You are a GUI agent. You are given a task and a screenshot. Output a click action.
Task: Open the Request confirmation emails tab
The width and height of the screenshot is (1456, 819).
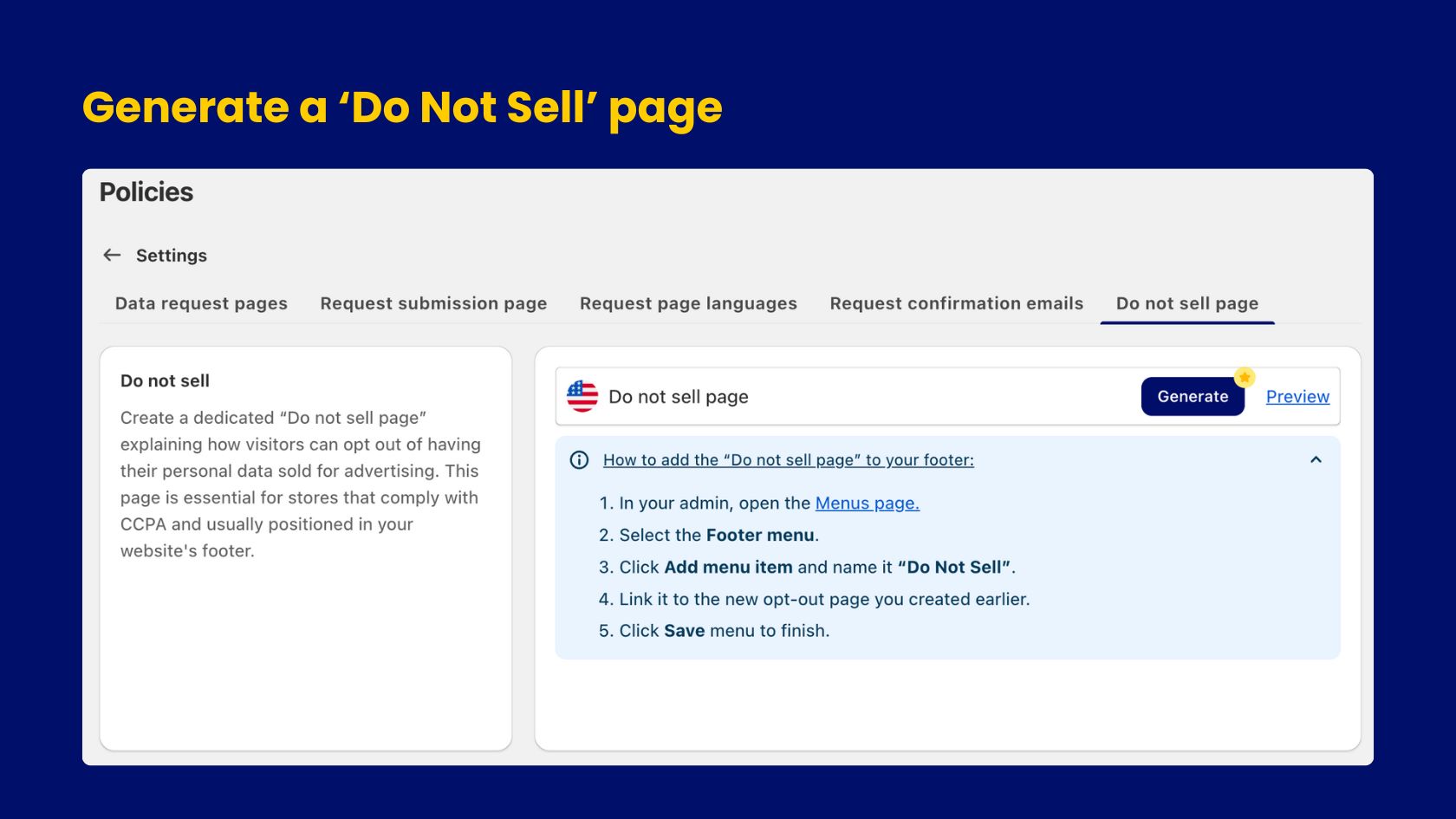(x=956, y=303)
